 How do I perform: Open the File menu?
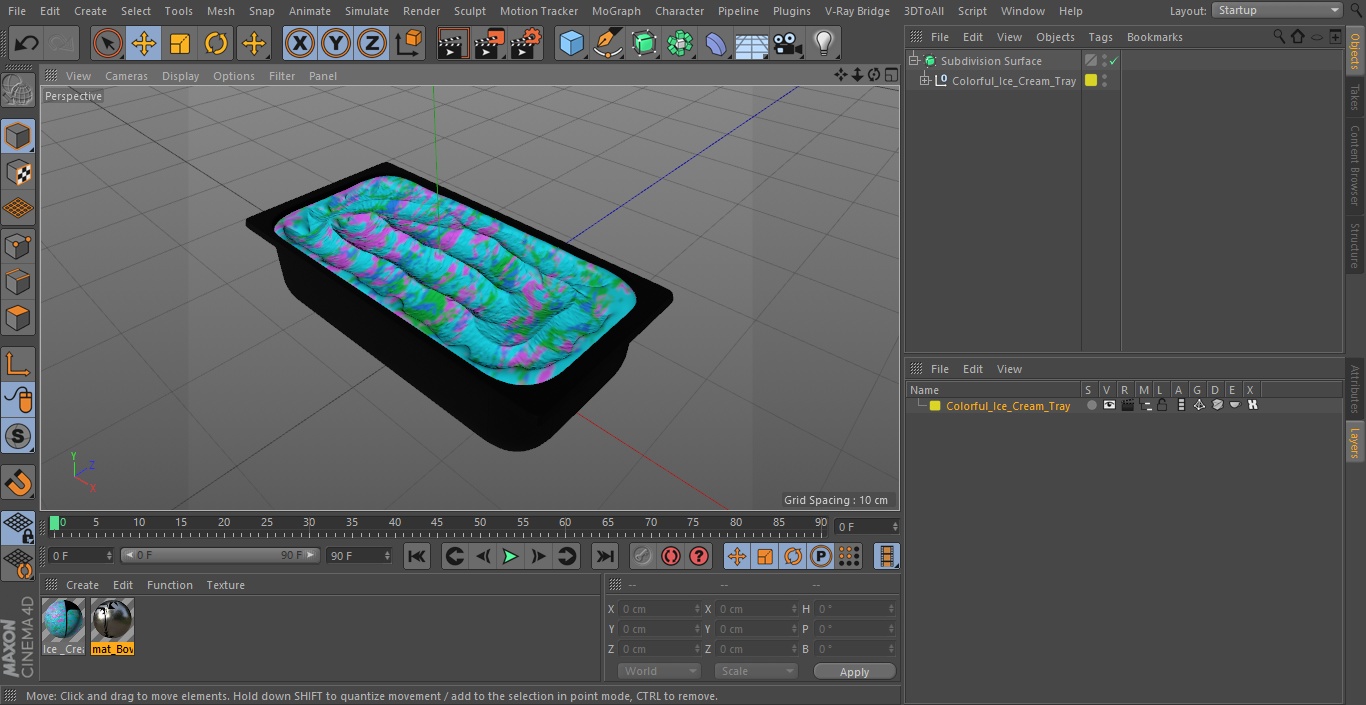(17, 11)
